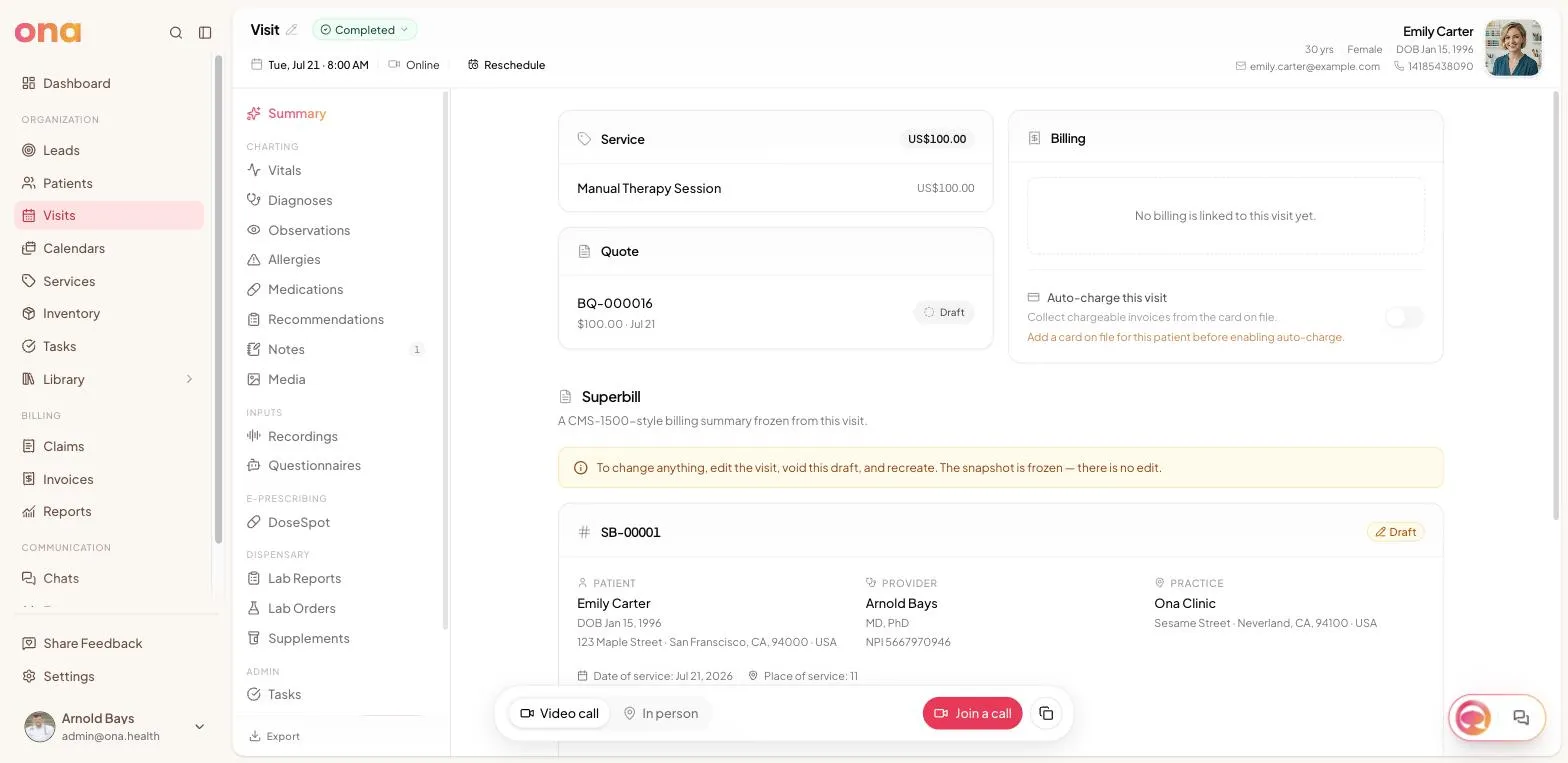The image size is (1568, 763).
Task: Open Emily Carter's profile photo
Action: pyautogui.click(x=1513, y=48)
